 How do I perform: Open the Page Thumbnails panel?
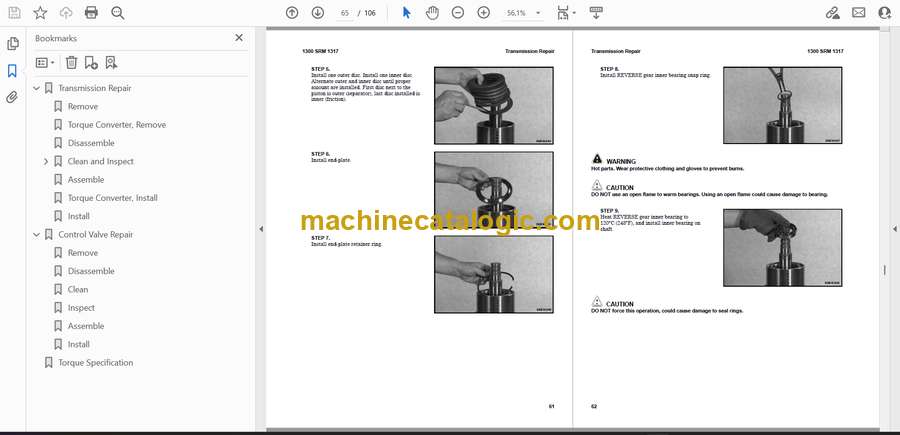13,44
